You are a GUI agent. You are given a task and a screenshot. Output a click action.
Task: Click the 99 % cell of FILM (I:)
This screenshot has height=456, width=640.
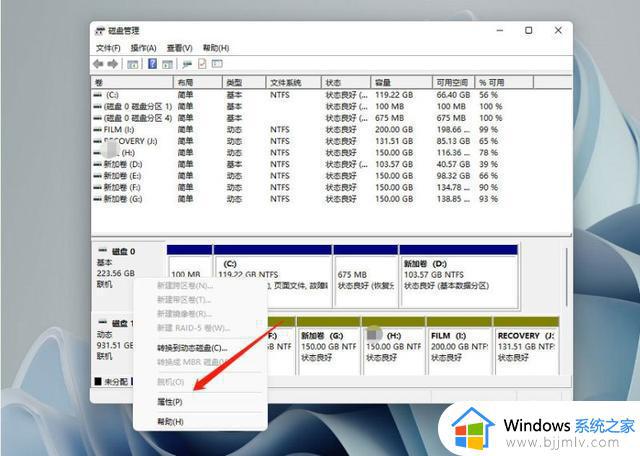[x=489, y=129]
